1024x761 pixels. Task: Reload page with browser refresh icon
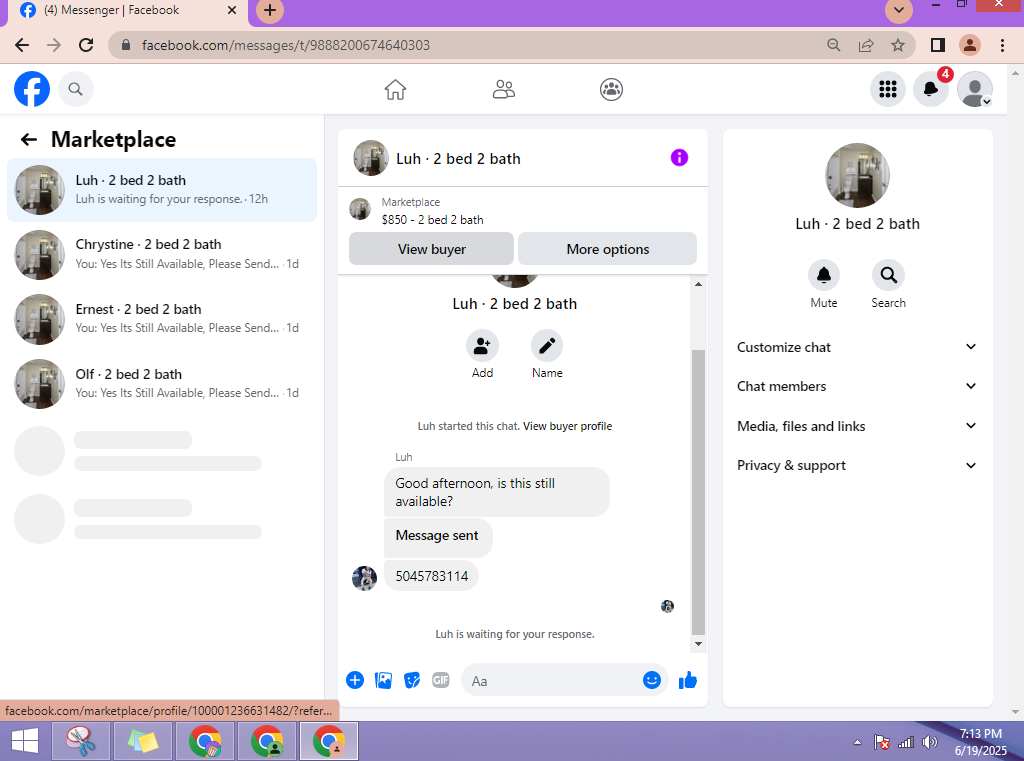(x=86, y=45)
